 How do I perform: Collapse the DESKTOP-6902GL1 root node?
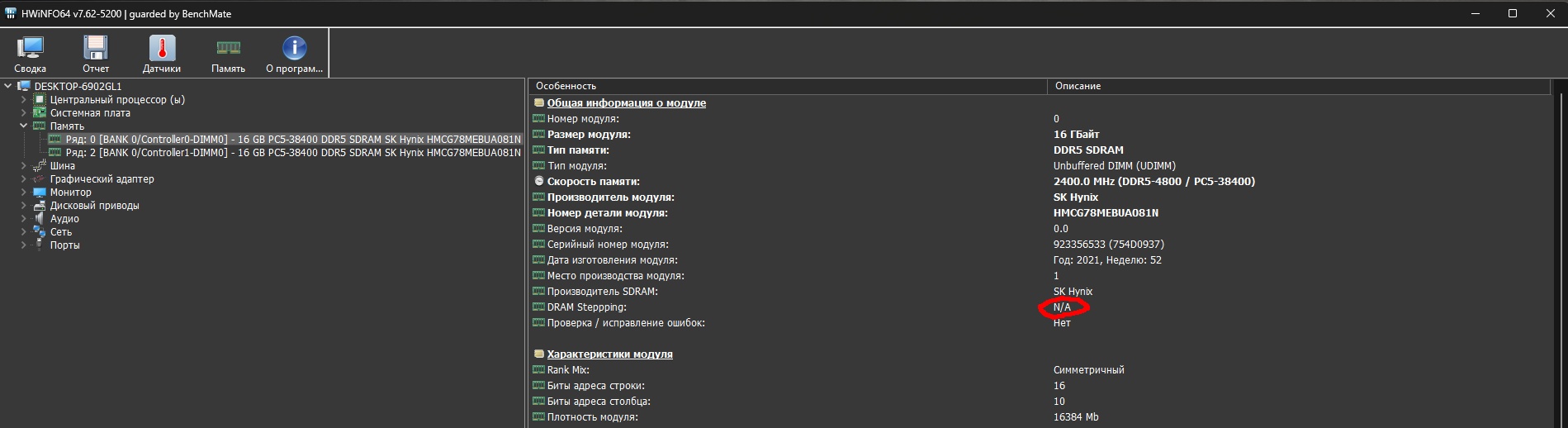pyautogui.click(x=8, y=86)
